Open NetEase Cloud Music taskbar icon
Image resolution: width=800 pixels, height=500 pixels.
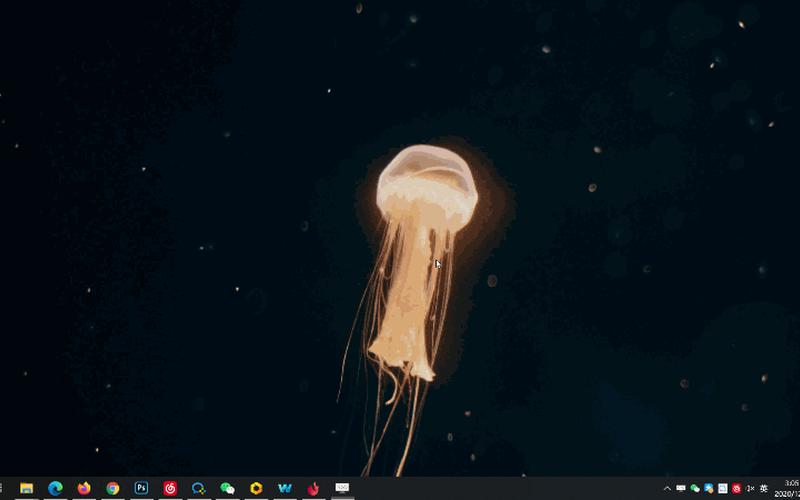170,488
